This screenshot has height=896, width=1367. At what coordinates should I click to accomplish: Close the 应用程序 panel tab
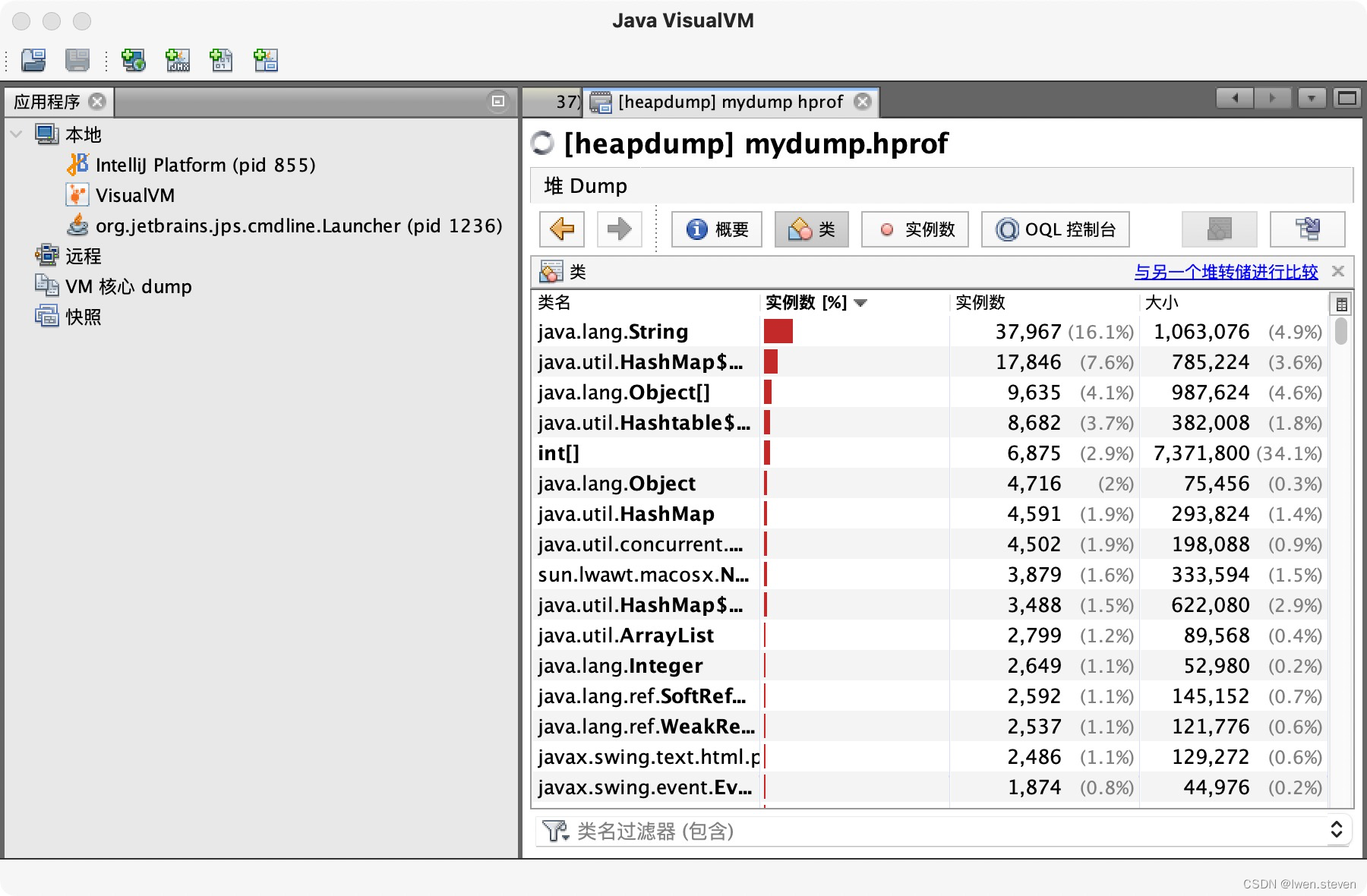97,101
